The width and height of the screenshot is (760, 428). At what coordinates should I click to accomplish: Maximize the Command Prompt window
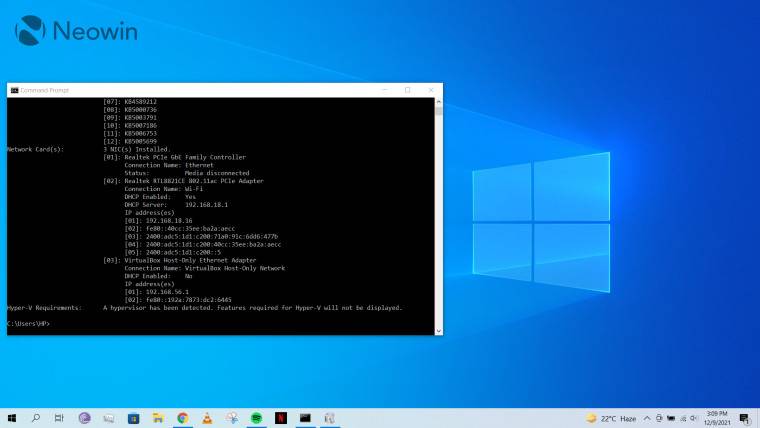point(407,90)
